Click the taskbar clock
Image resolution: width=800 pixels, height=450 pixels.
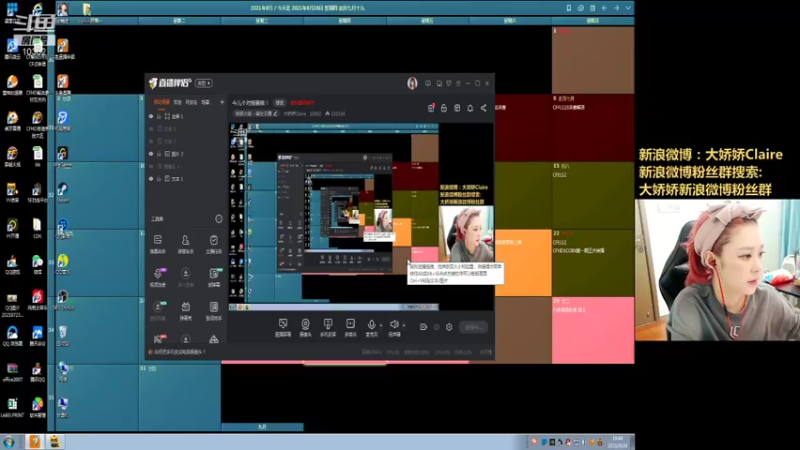[x=617, y=442]
